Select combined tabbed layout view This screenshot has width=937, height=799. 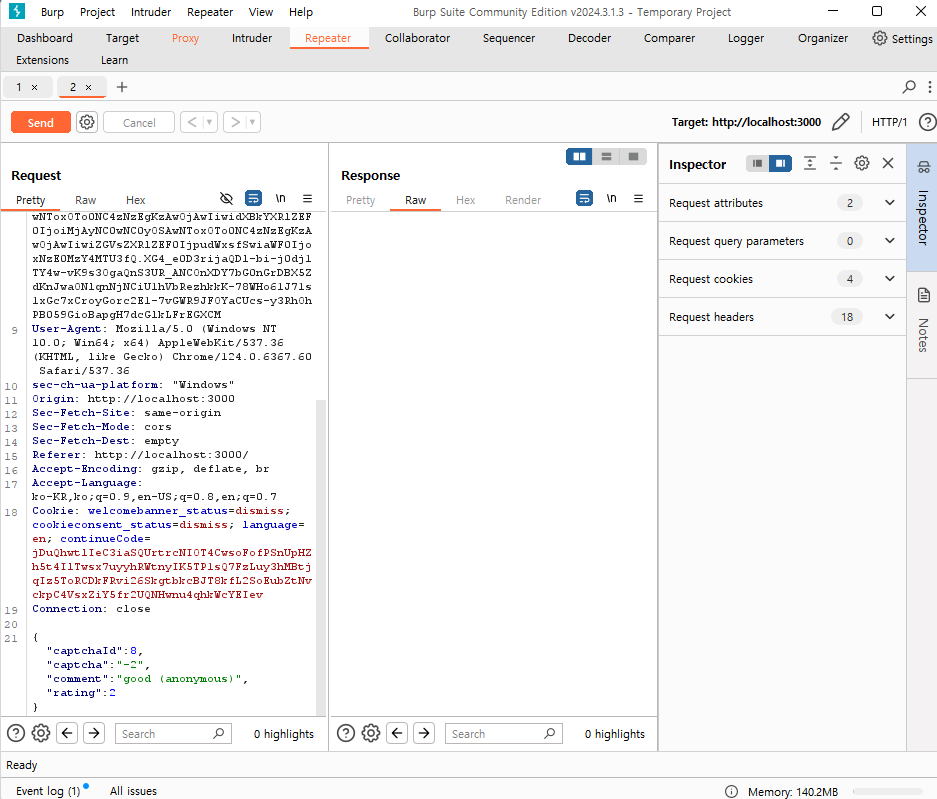tap(633, 157)
